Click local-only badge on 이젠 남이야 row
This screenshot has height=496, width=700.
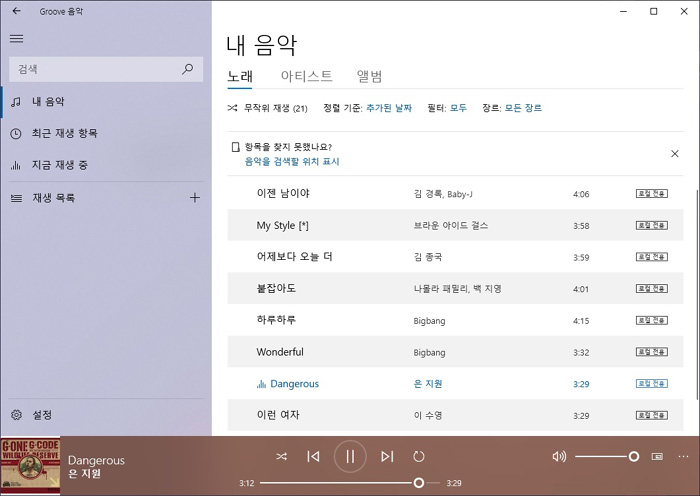click(x=652, y=193)
